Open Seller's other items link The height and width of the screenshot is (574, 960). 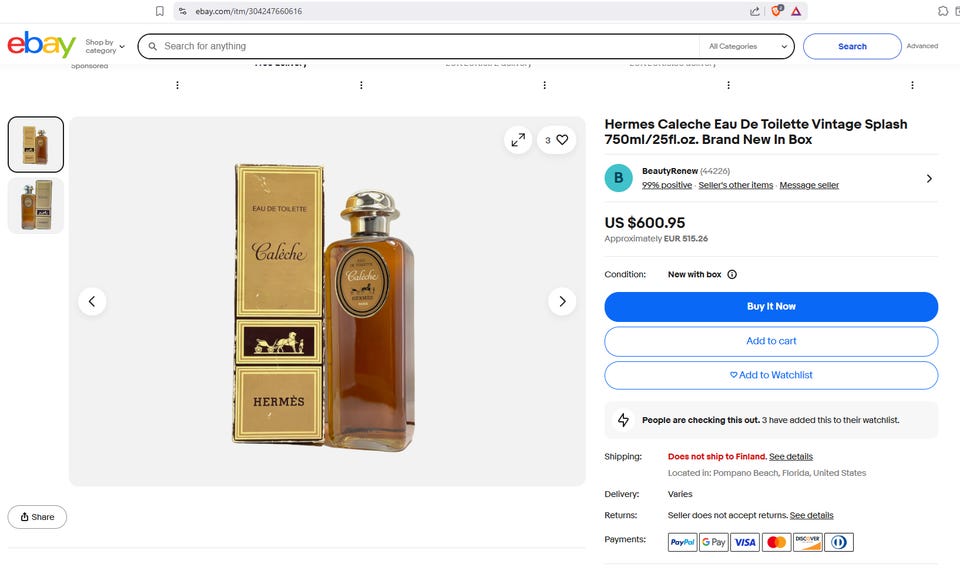tap(735, 185)
